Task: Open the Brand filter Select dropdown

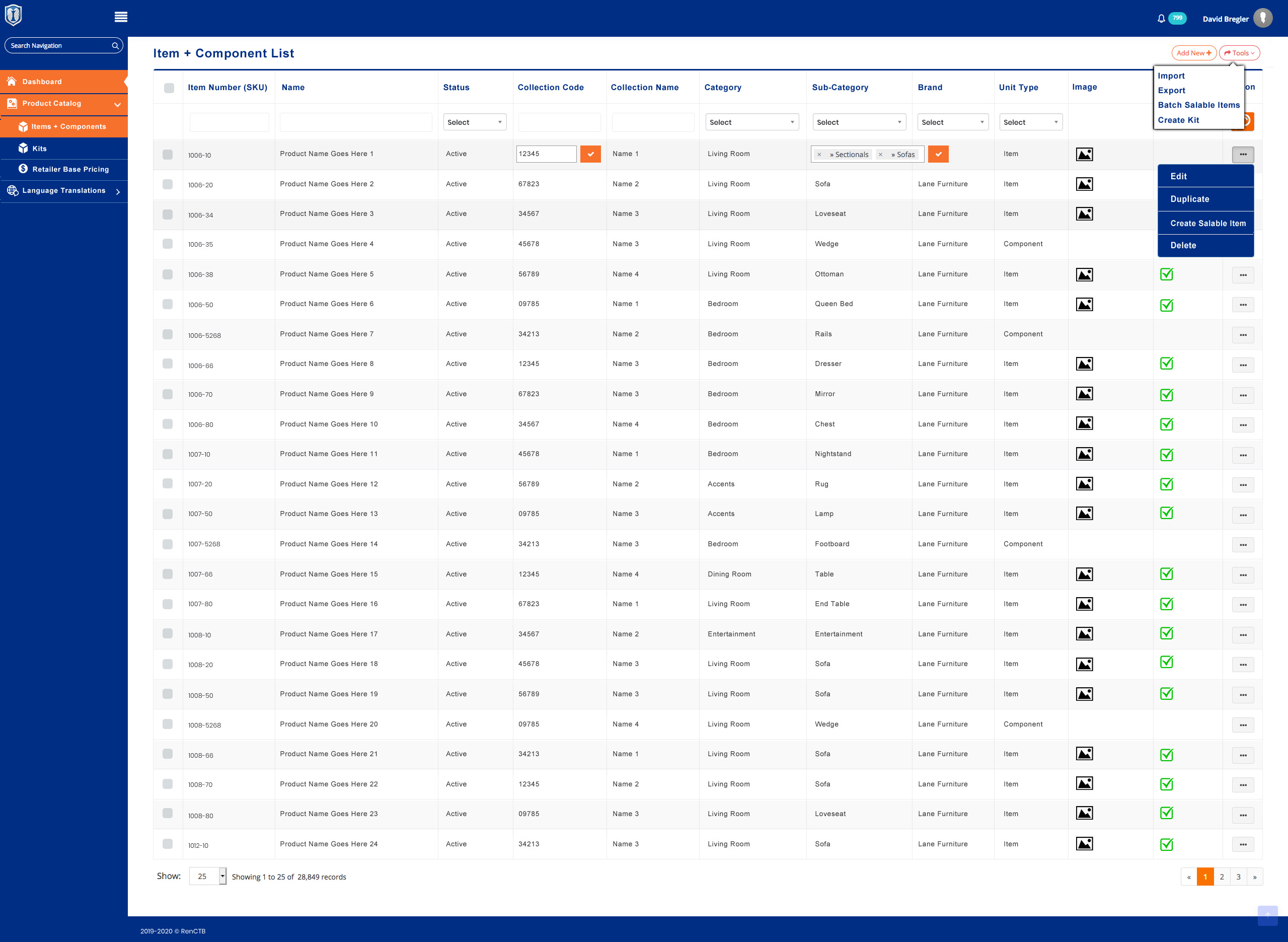Action: tap(952, 122)
